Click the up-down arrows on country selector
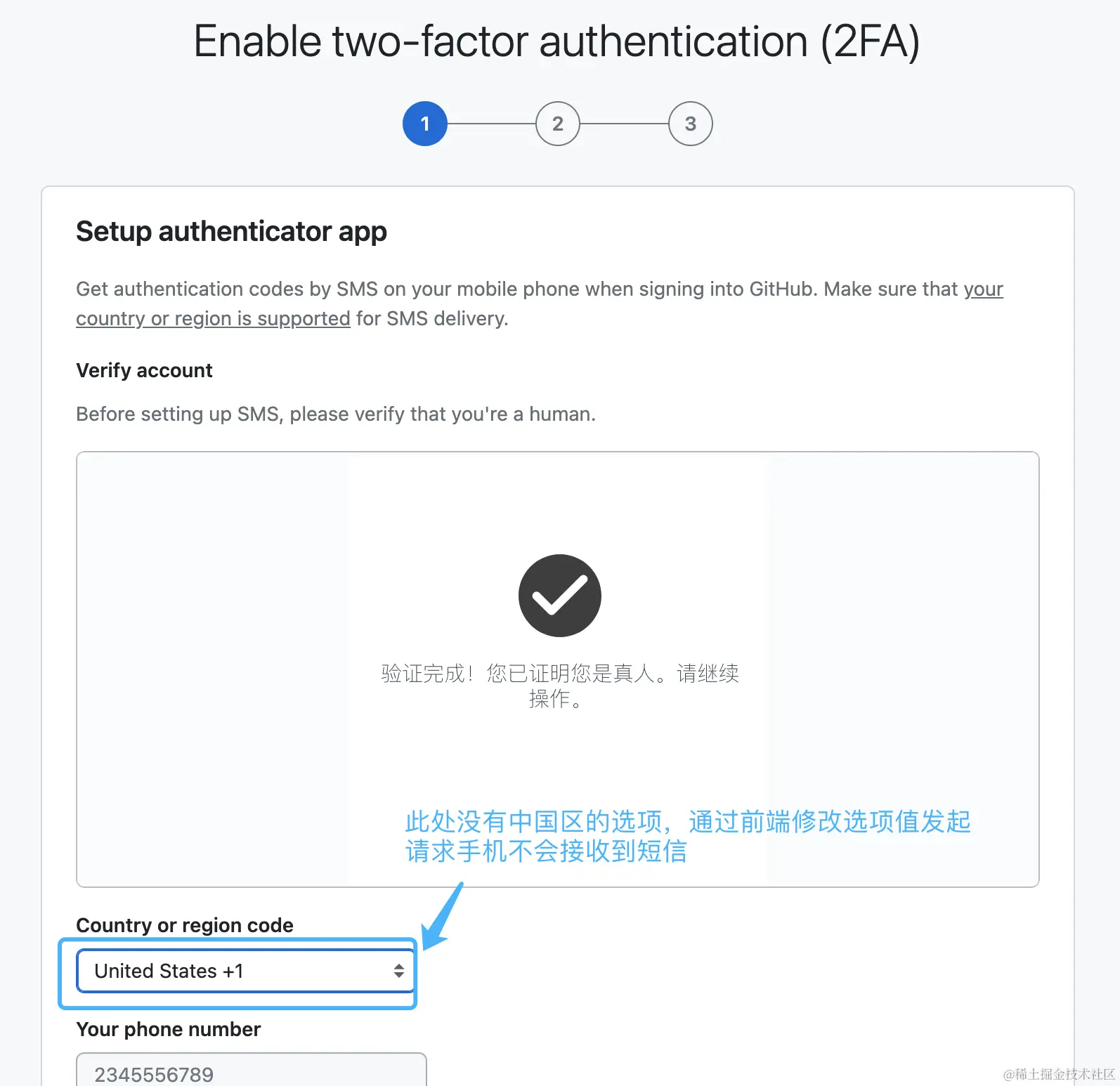Image resolution: width=1120 pixels, height=1086 pixels. pos(398,971)
